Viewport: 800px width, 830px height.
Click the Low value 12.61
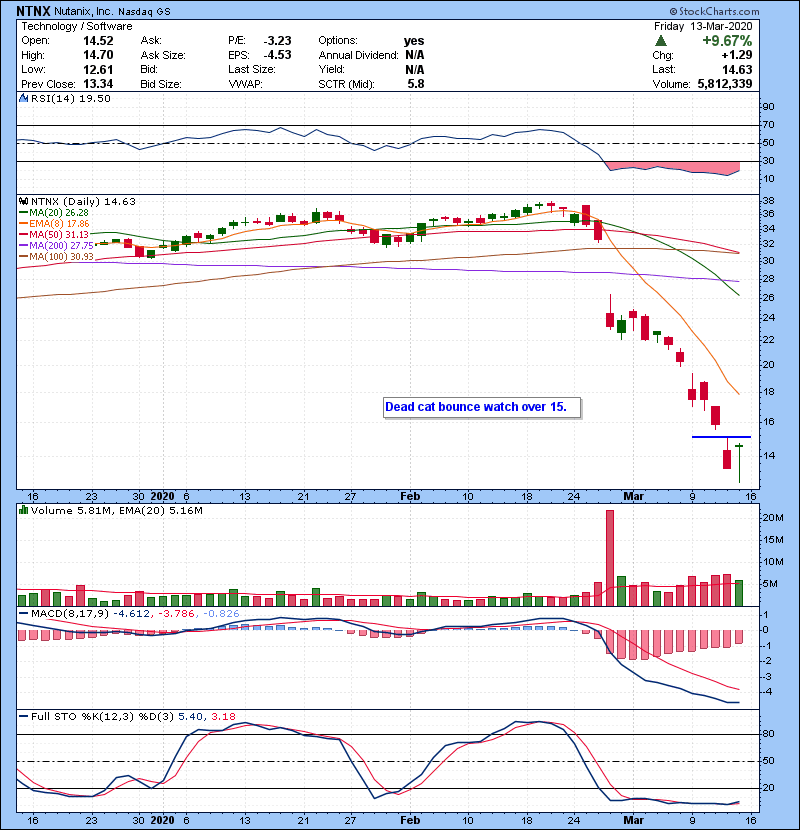[x=98, y=69]
